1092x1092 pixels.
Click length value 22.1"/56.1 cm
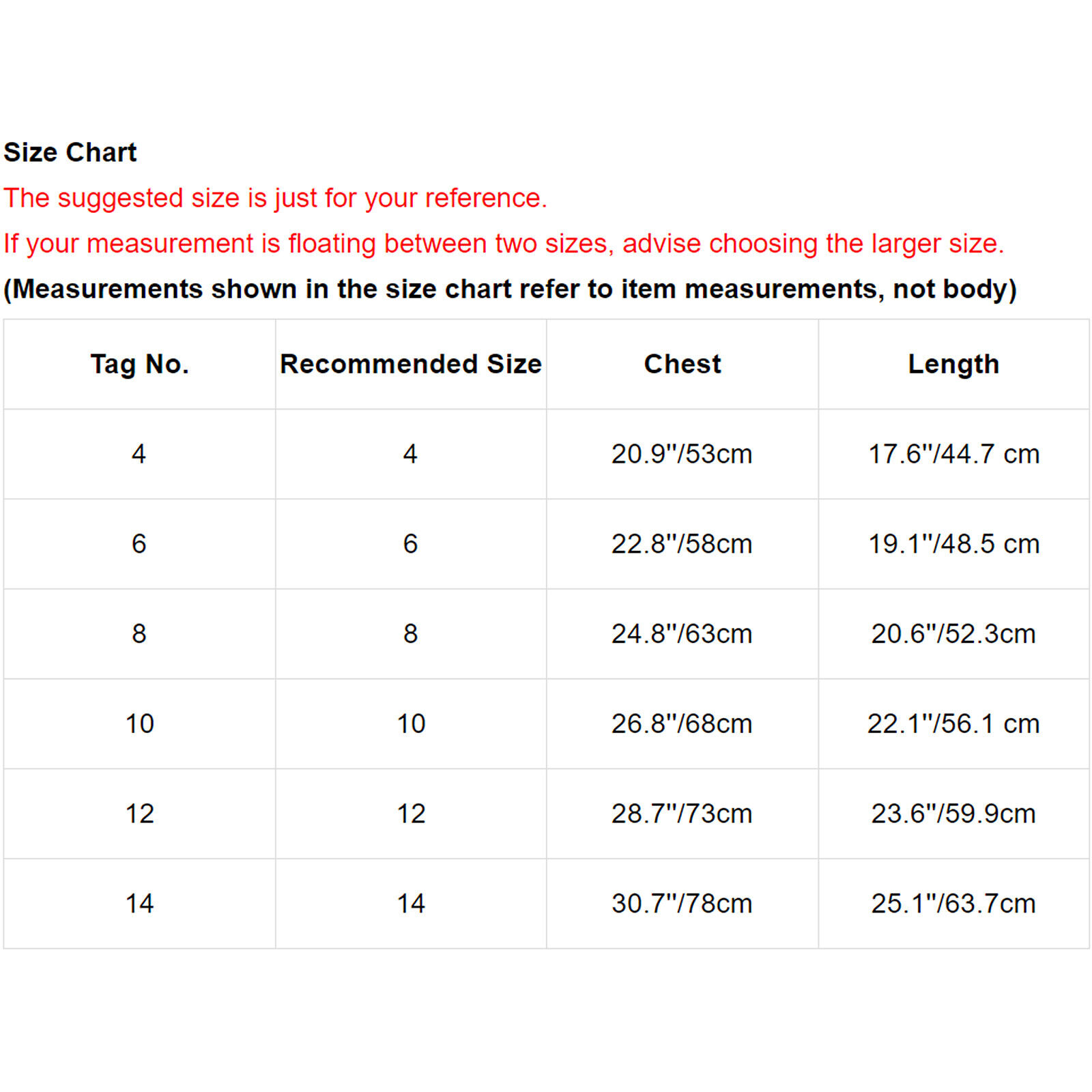pos(953,723)
